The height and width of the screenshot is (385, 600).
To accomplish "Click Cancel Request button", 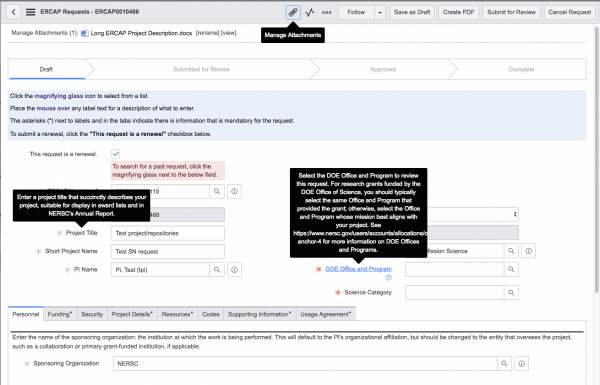I will click(569, 12).
